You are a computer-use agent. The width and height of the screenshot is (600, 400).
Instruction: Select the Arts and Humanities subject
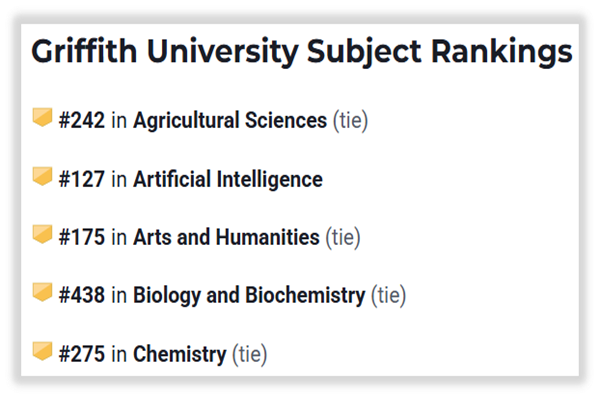[226, 238]
